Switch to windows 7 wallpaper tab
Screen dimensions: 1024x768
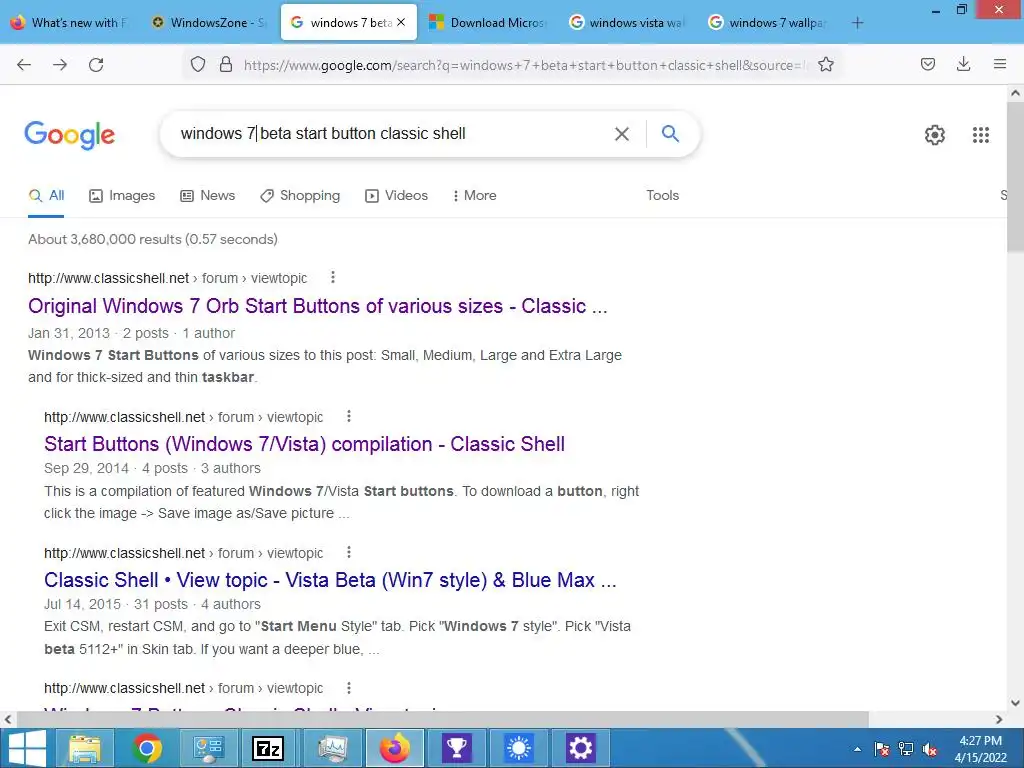click(767, 22)
